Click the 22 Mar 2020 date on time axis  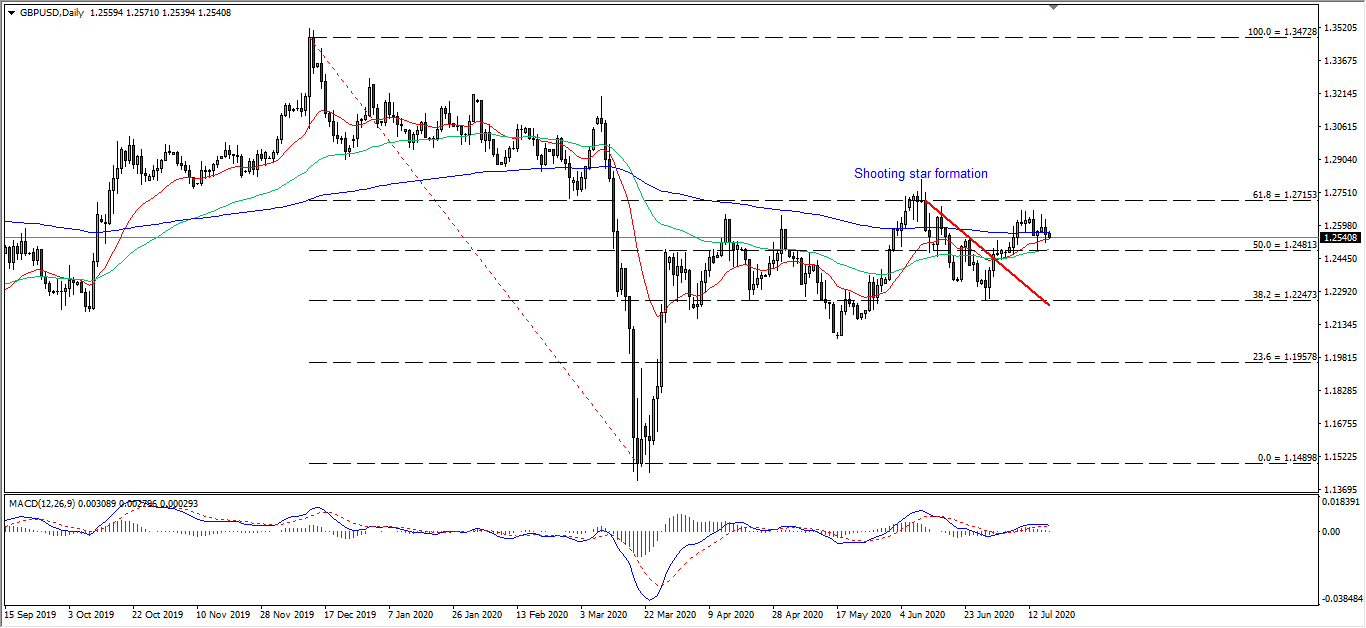point(671,615)
